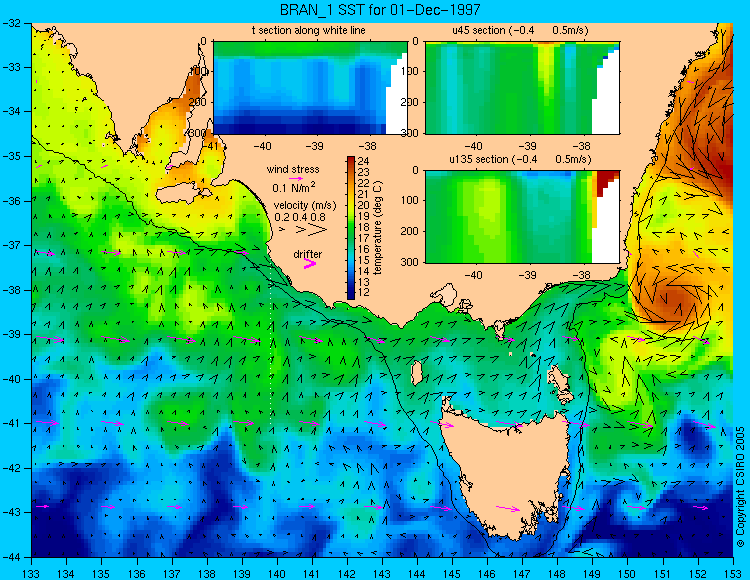This screenshot has width=750, height=580.
Task: Click the "temperature (deg C)" vertical label
Action: click(378, 228)
